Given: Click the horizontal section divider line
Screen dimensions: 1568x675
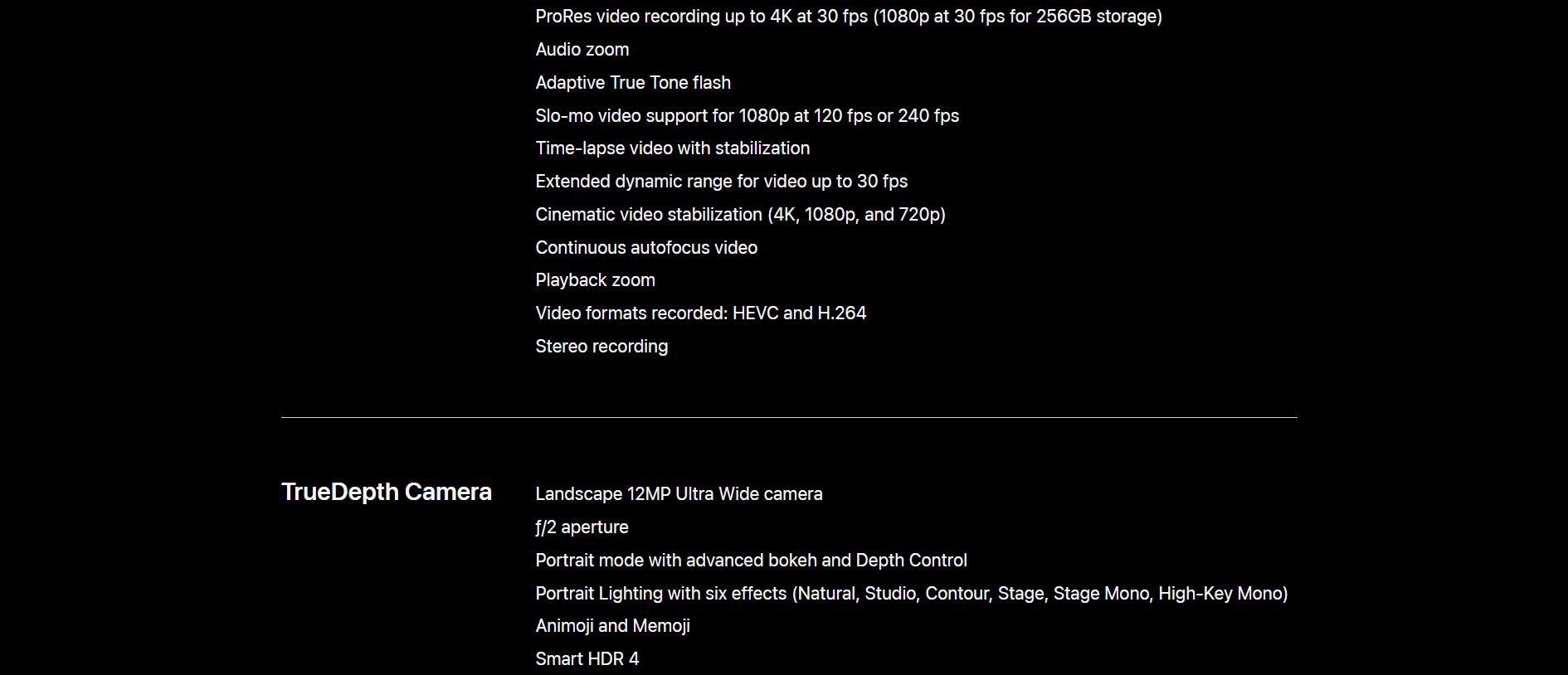Looking at the screenshot, I should point(789,417).
